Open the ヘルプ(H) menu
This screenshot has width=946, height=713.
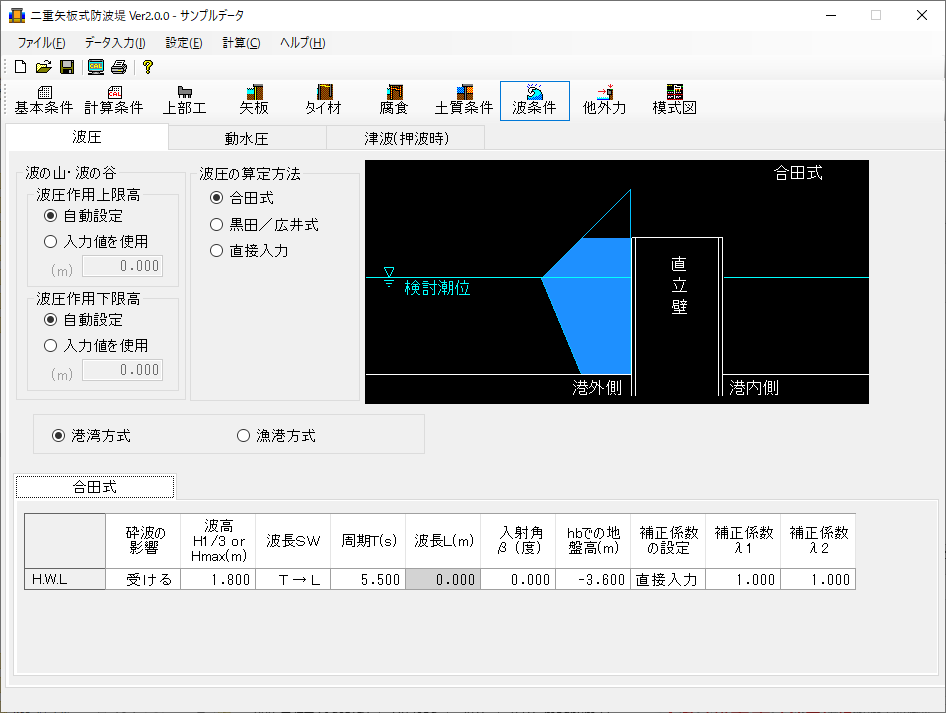click(302, 43)
